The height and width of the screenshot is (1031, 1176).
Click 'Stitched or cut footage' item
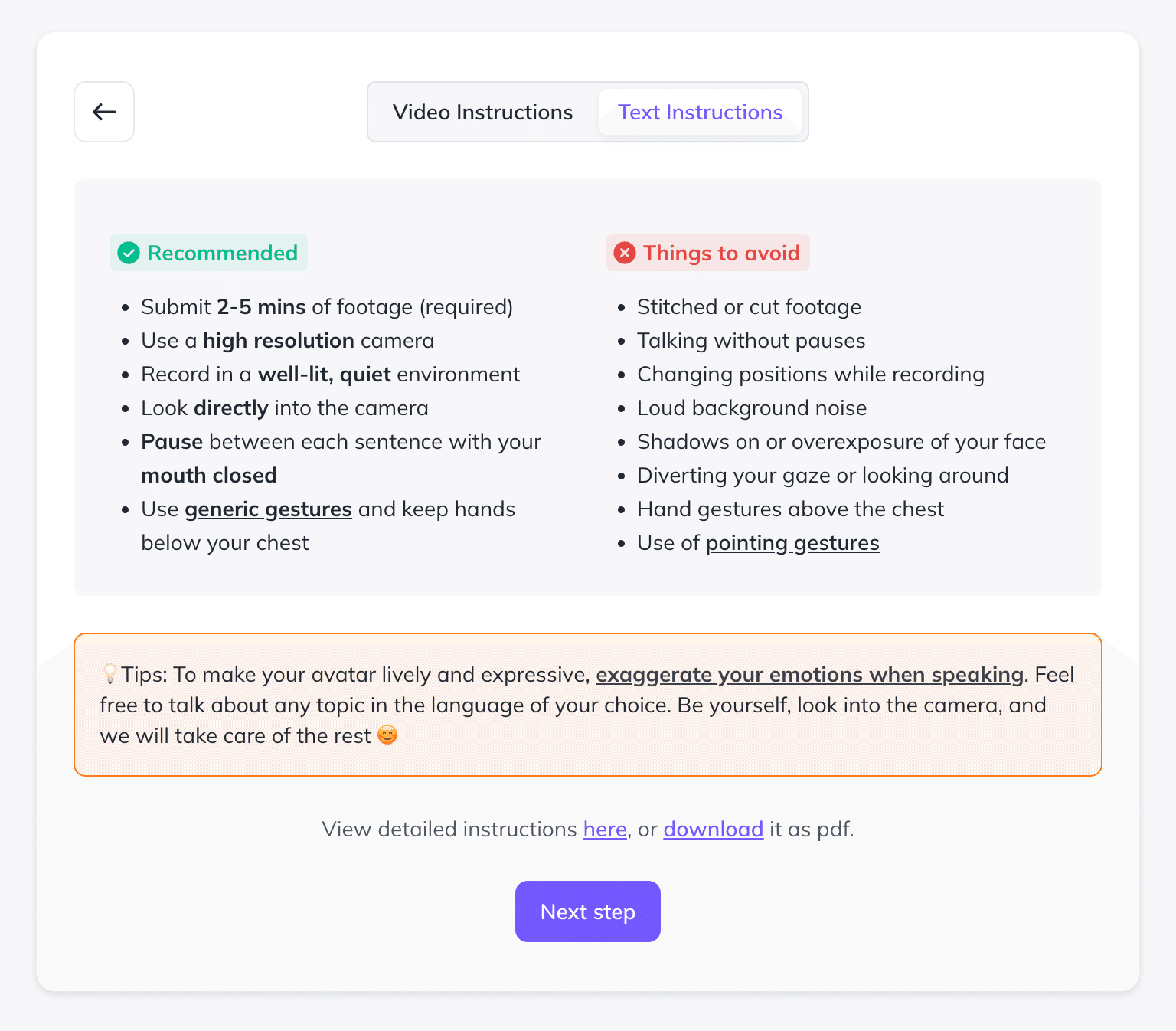point(749,307)
